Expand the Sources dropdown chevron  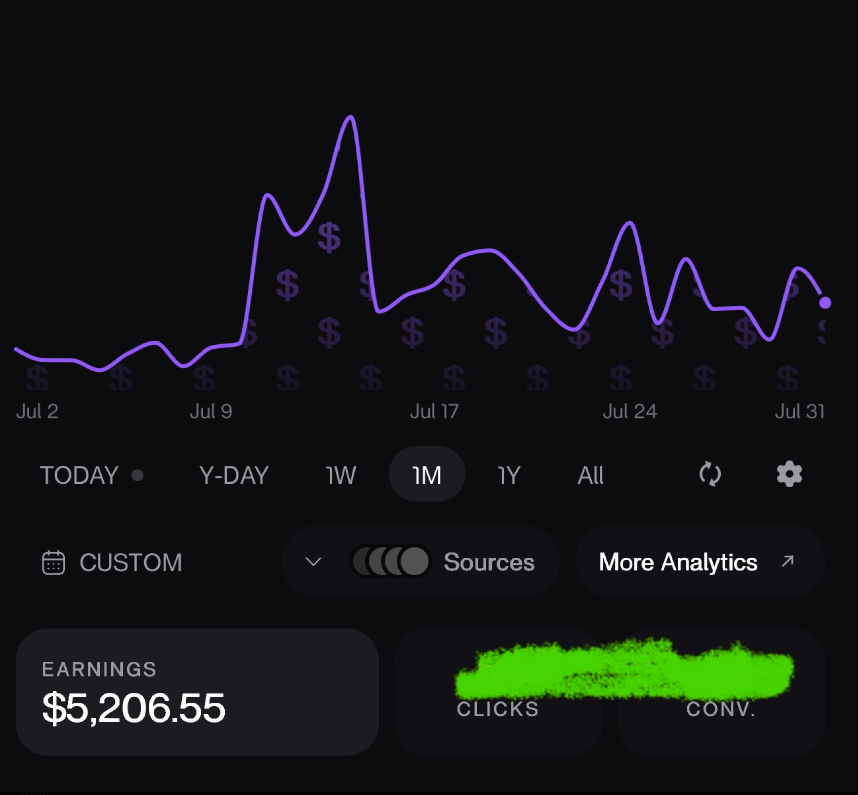tap(313, 561)
